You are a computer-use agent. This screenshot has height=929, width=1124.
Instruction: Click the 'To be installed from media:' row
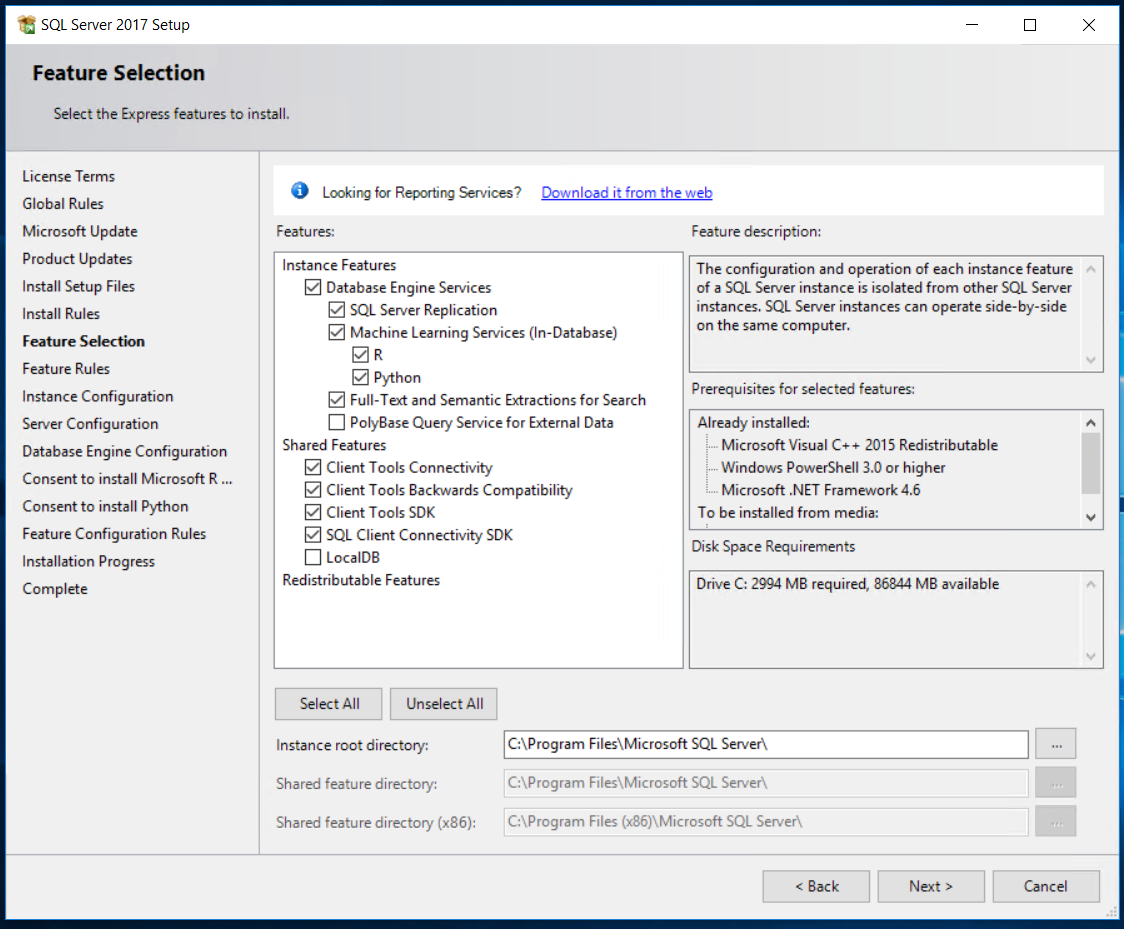[x=788, y=513]
